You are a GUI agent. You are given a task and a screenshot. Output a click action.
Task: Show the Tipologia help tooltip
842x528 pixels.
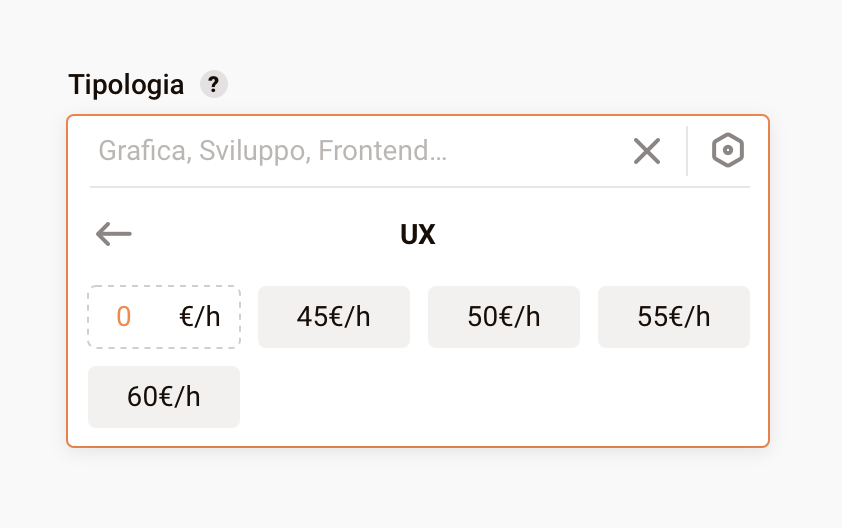pos(214,85)
